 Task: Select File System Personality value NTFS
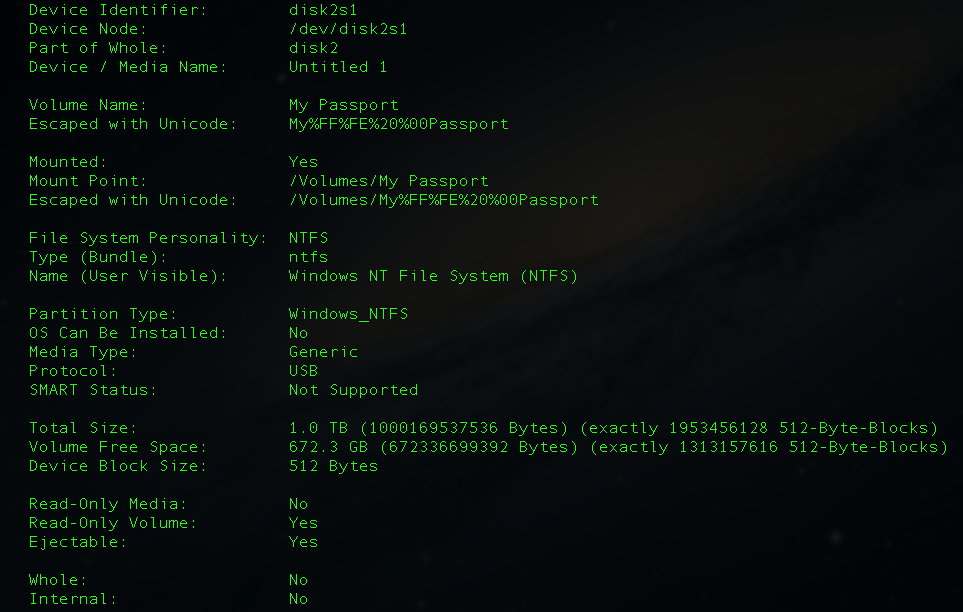click(308, 238)
